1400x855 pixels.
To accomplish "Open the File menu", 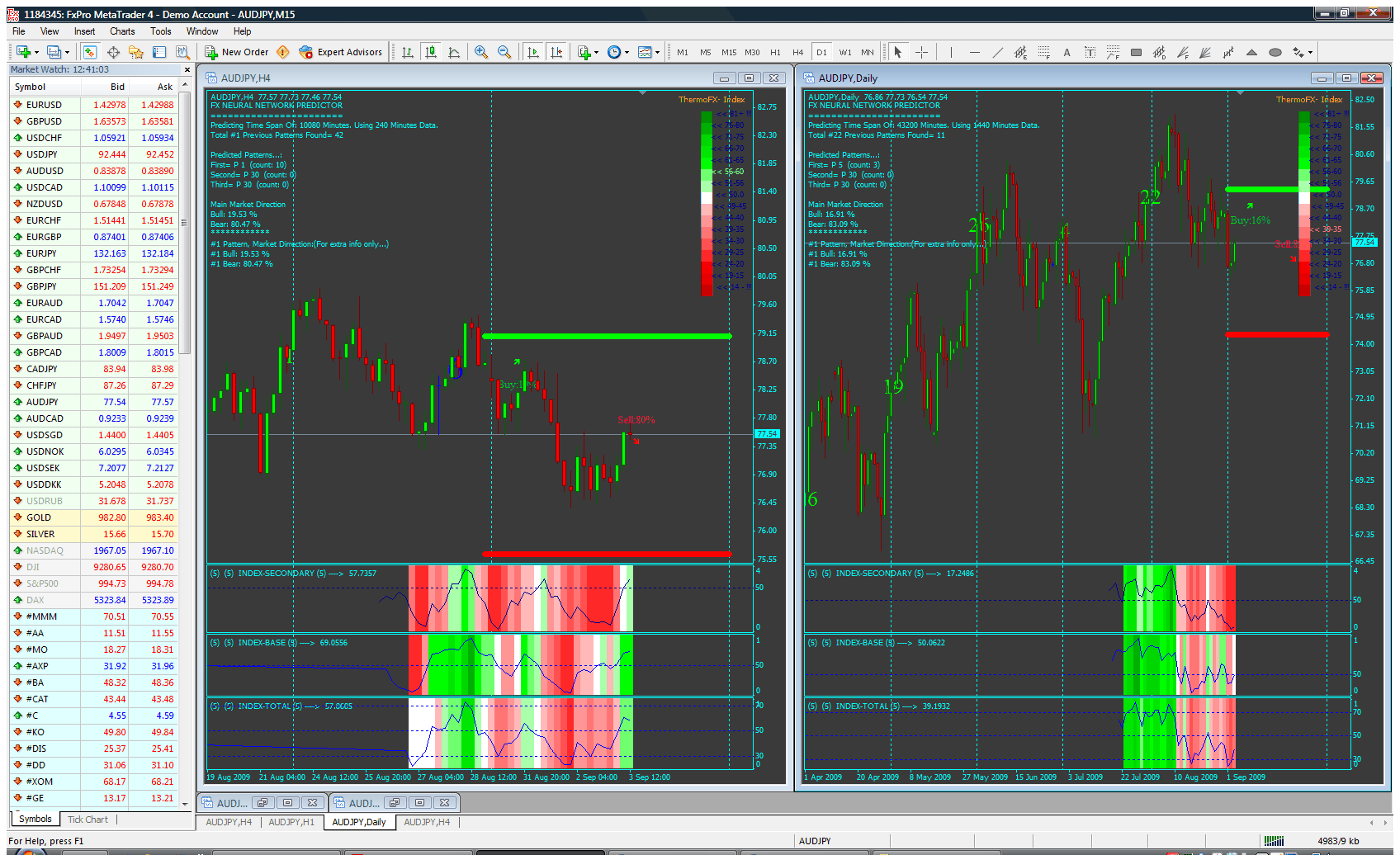I will (19, 31).
